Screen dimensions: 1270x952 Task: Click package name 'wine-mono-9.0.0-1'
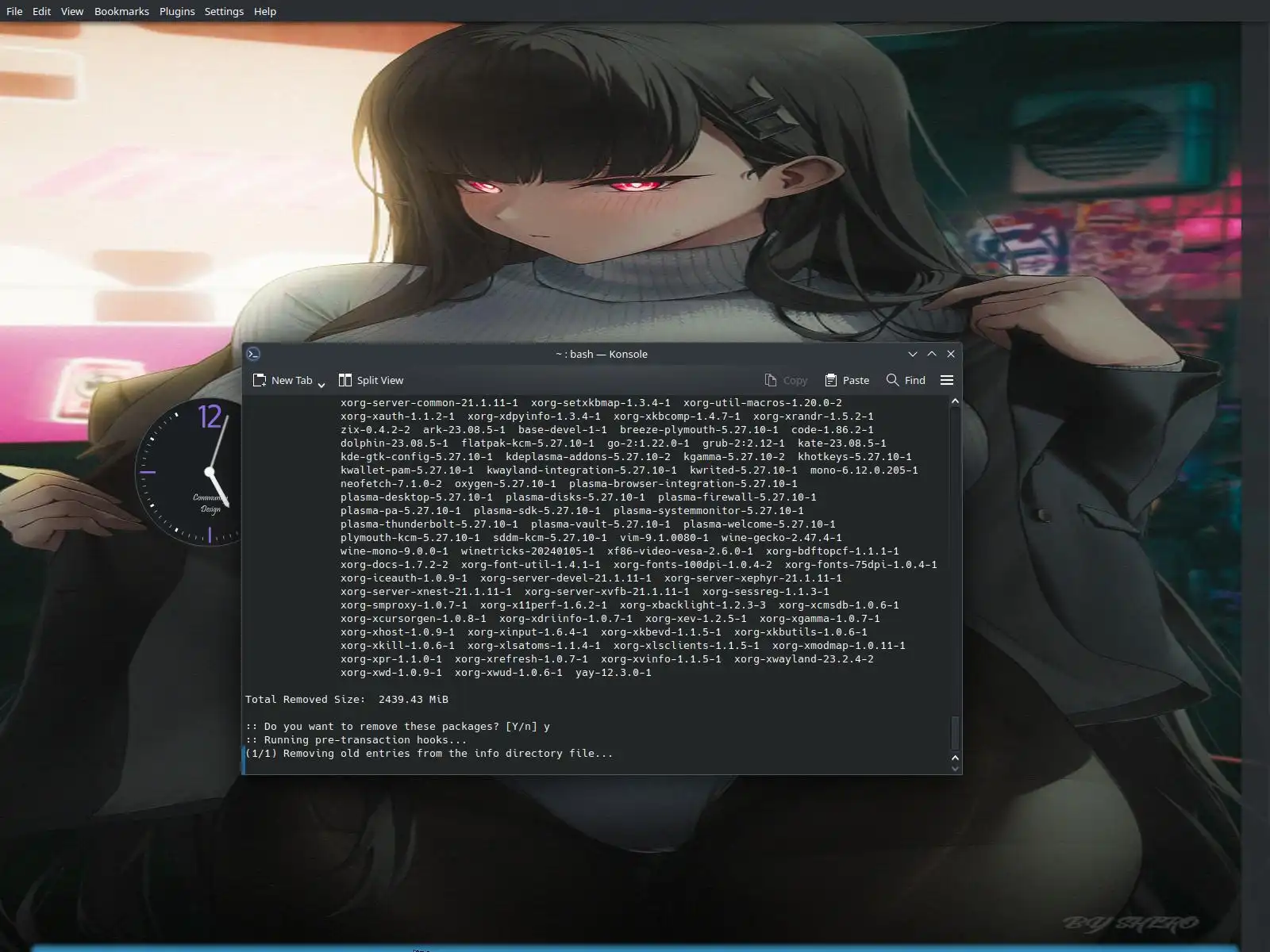point(394,551)
